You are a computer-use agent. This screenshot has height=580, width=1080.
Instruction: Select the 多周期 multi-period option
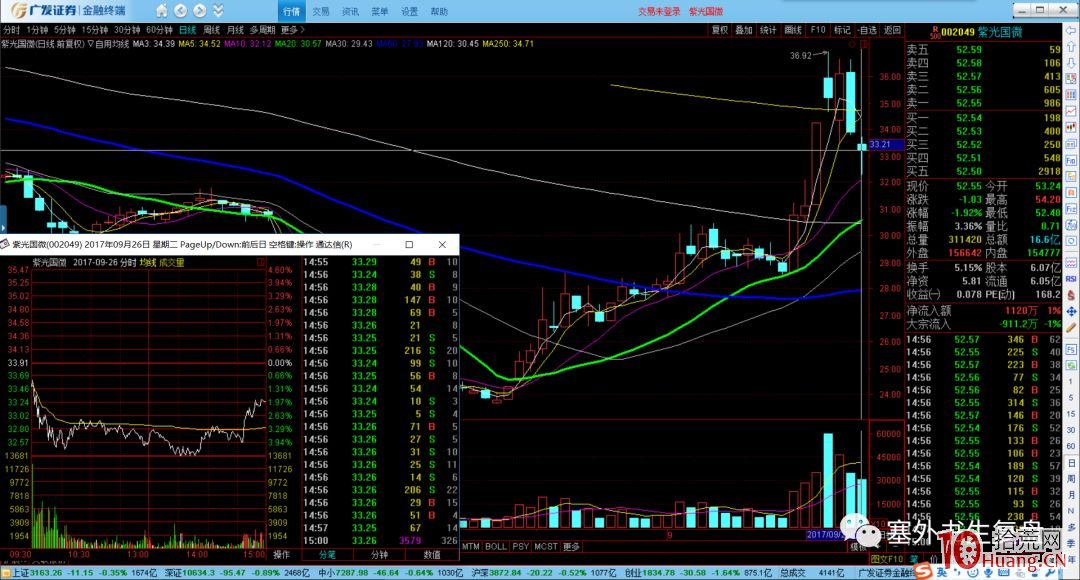[262, 30]
